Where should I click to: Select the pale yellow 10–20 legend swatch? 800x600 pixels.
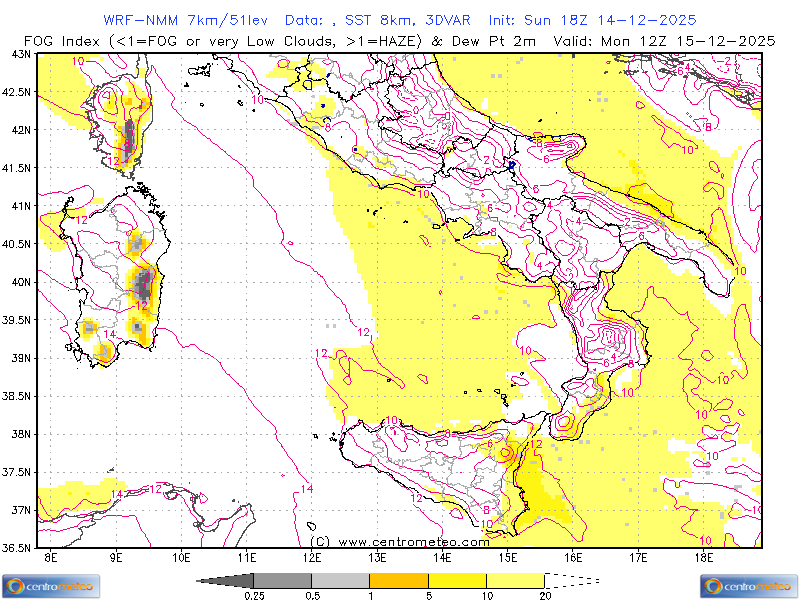pos(515,580)
